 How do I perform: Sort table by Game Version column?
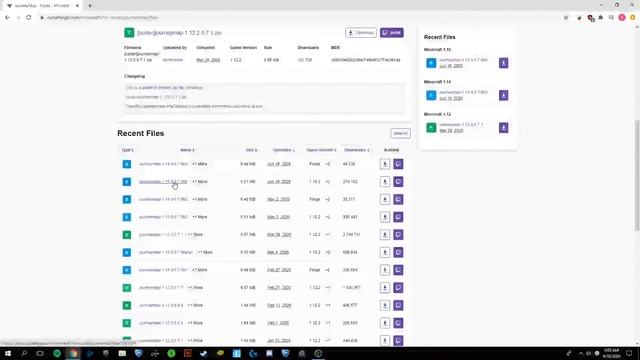coord(321,150)
